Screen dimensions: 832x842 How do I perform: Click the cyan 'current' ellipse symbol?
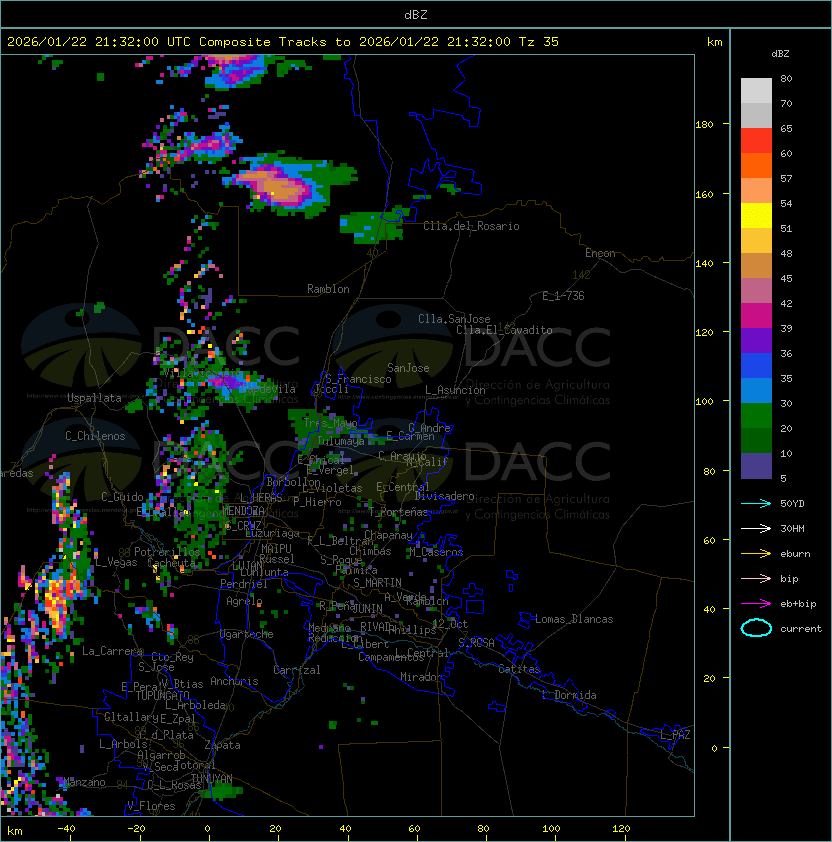click(x=756, y=628)
